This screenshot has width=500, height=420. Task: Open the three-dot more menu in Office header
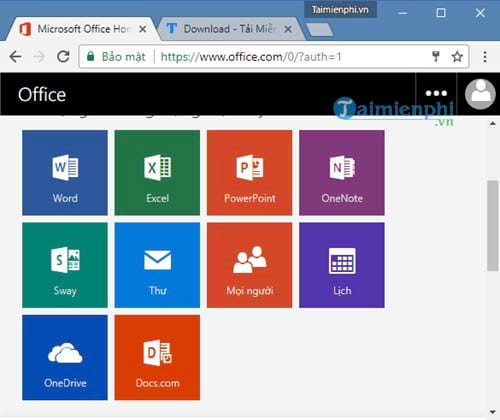tap(436, 94)
